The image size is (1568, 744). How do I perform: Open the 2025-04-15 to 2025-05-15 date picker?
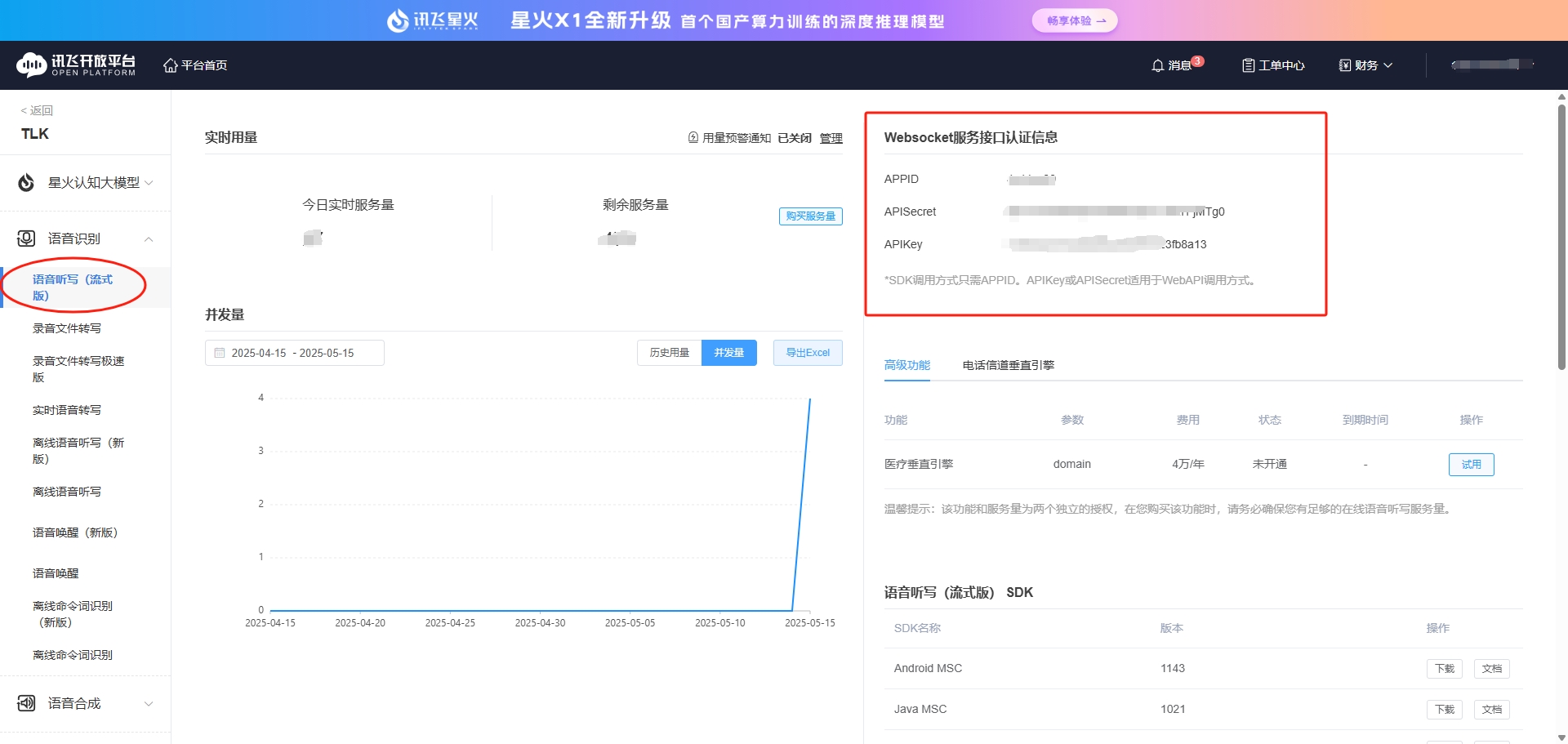294,353
